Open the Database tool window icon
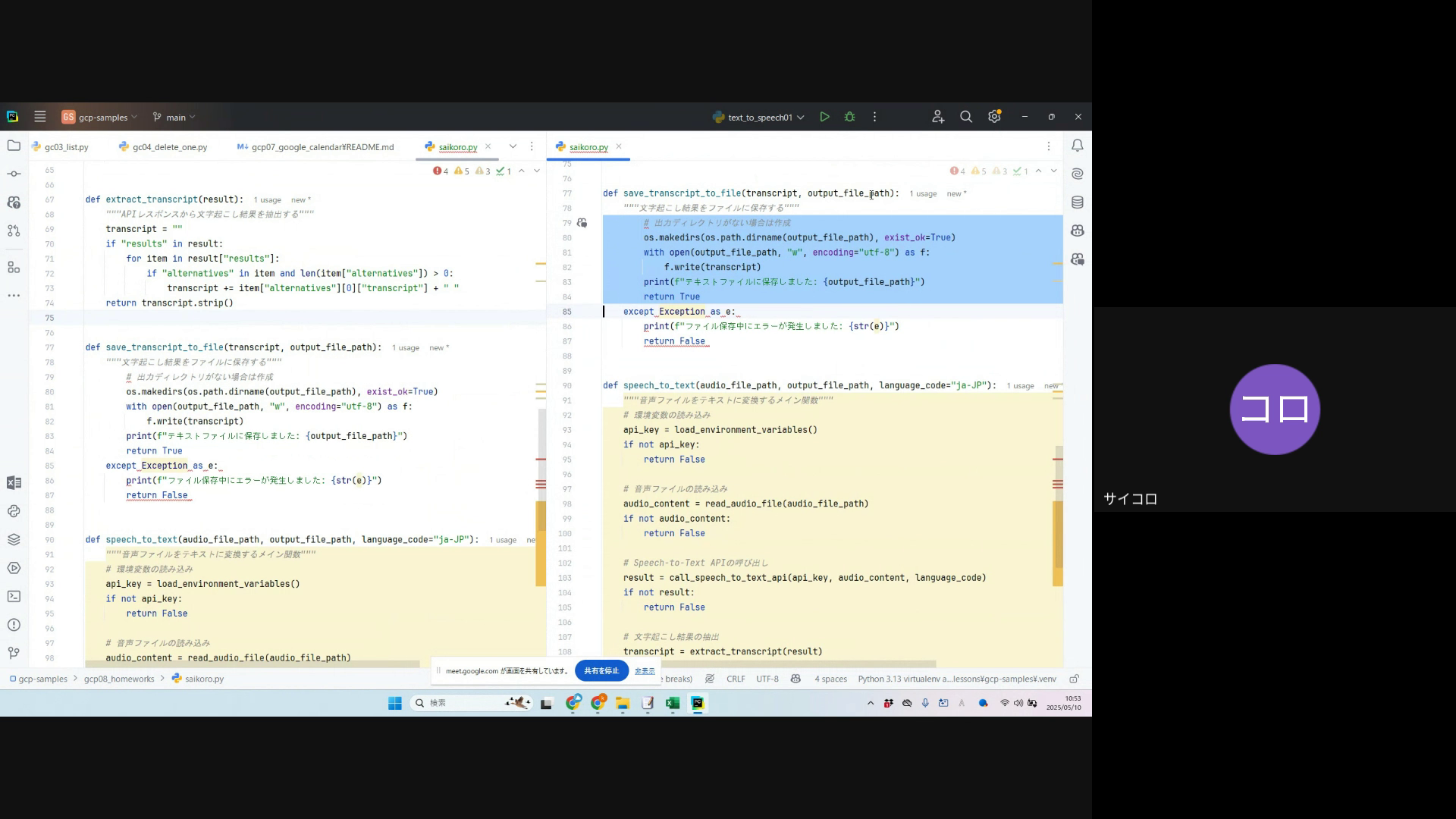The image size is (1456, 819). (1077, 202)
